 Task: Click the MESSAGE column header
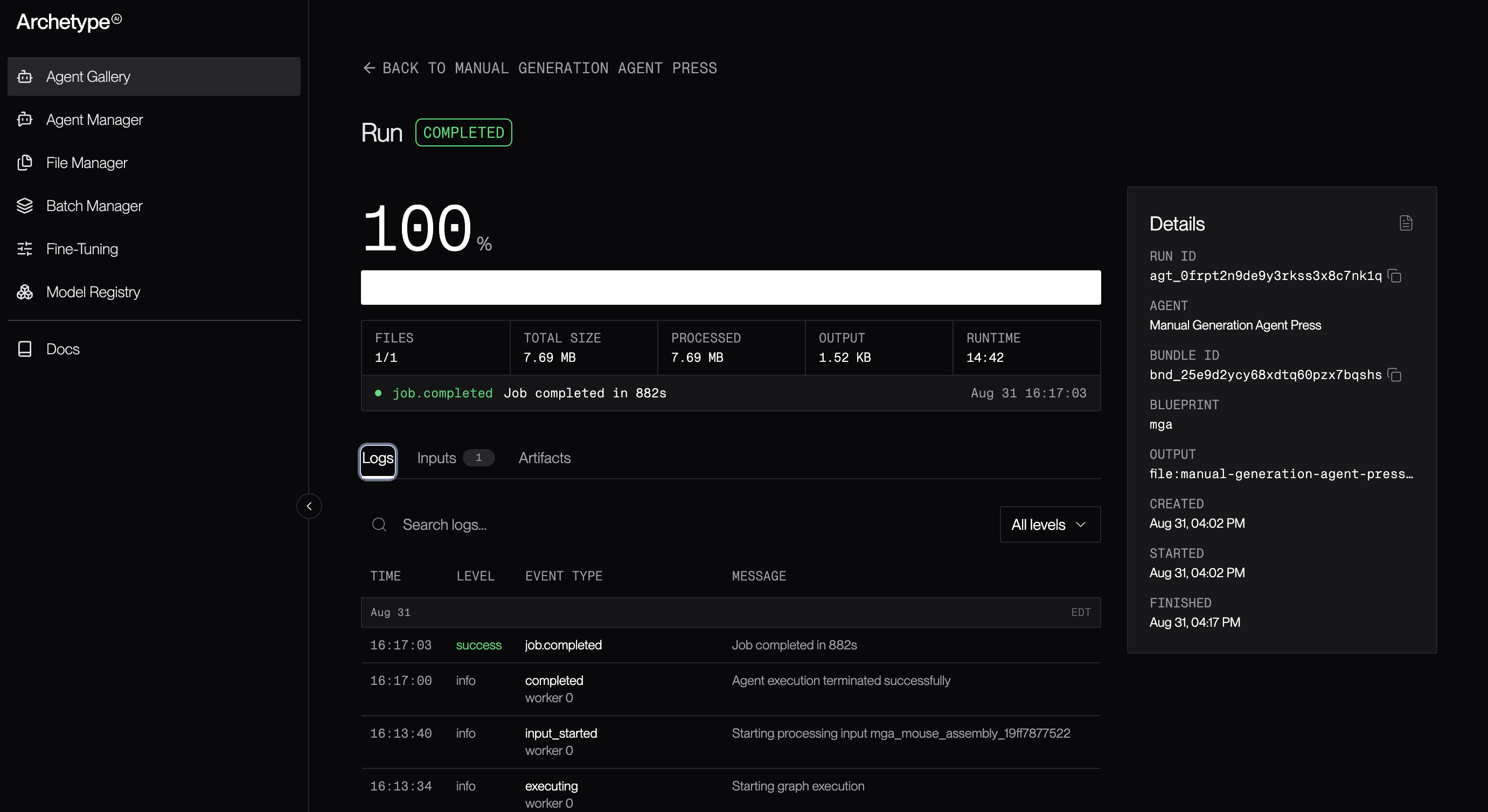tap(759, 576)
